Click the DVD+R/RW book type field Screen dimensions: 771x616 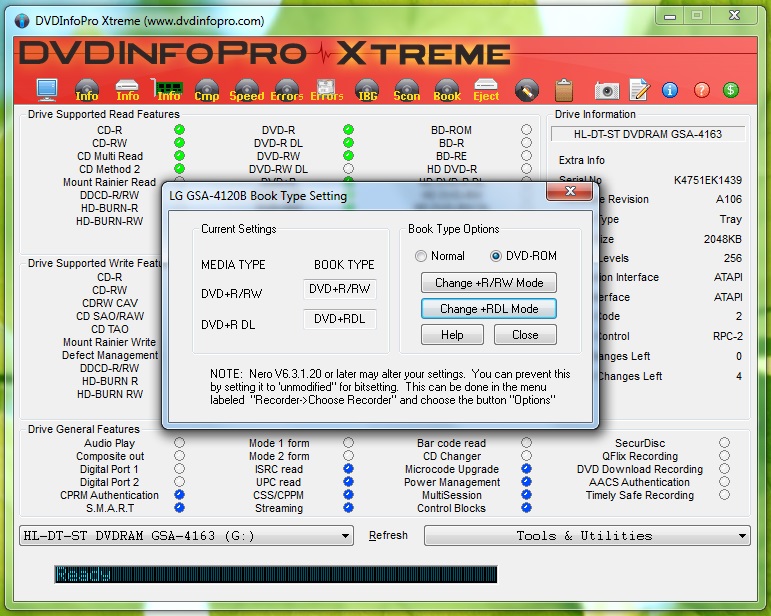[x=339, y=289]
